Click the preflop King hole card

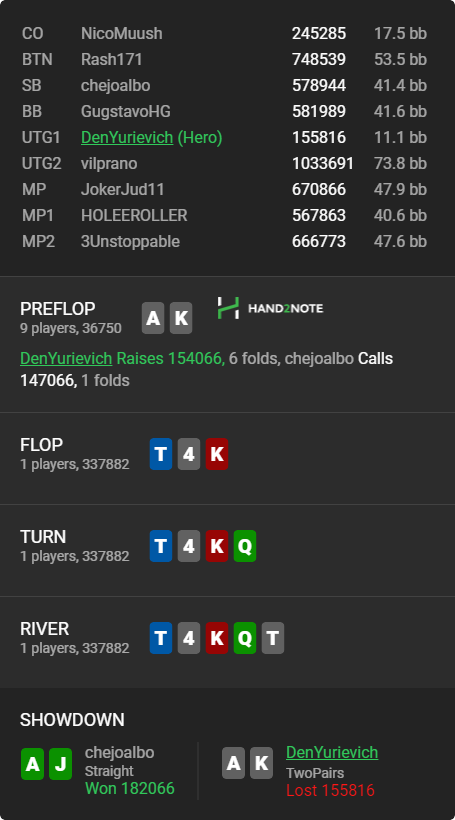[x=181, y=318]
